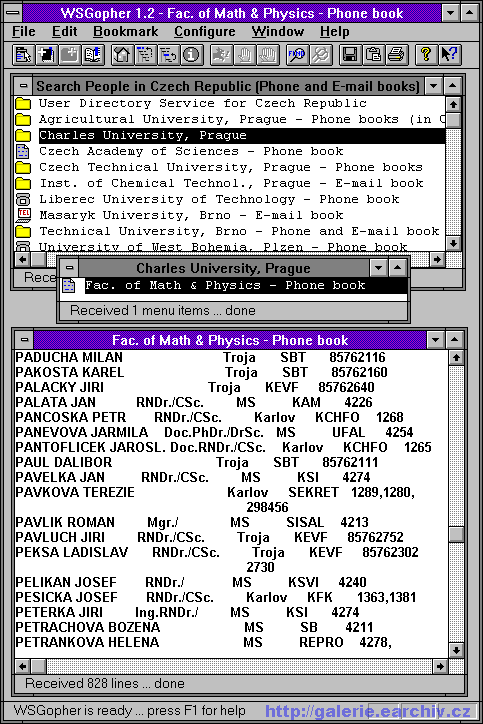
Task: Click the Fetch Item toolbar icon
Action: coord(23,55)
